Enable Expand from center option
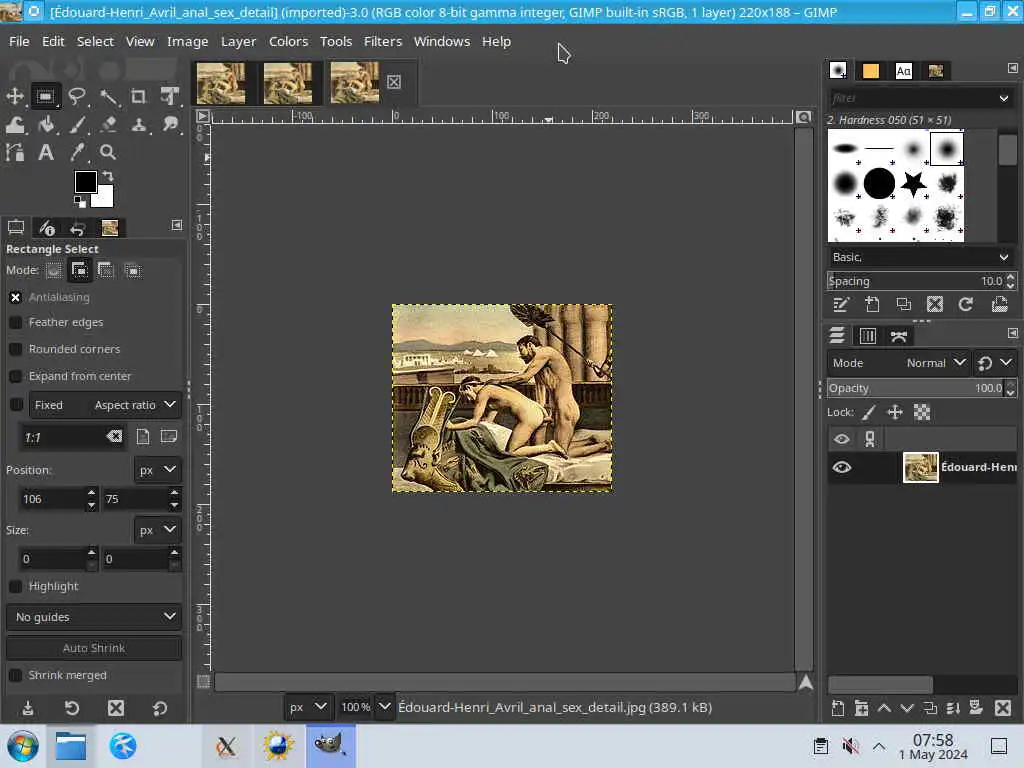The height and width of the screenshot is (768, 1024). [x=16, y=376]
